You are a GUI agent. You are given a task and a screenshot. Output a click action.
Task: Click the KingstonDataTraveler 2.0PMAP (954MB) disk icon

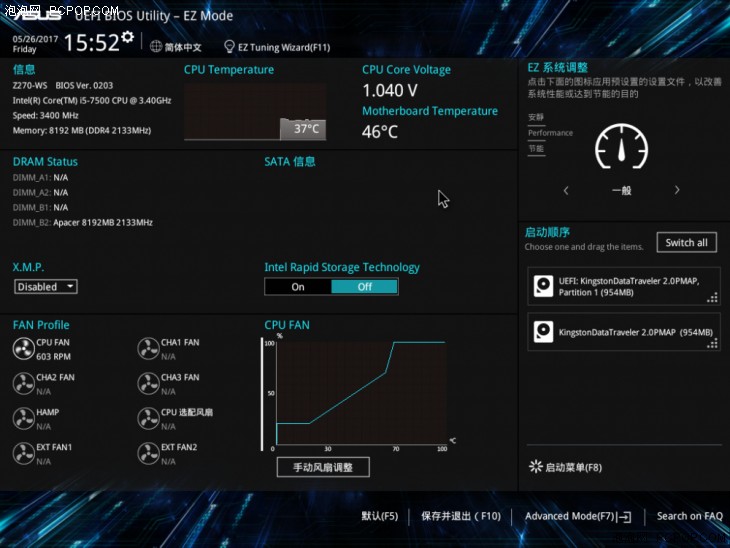(543, 332)
